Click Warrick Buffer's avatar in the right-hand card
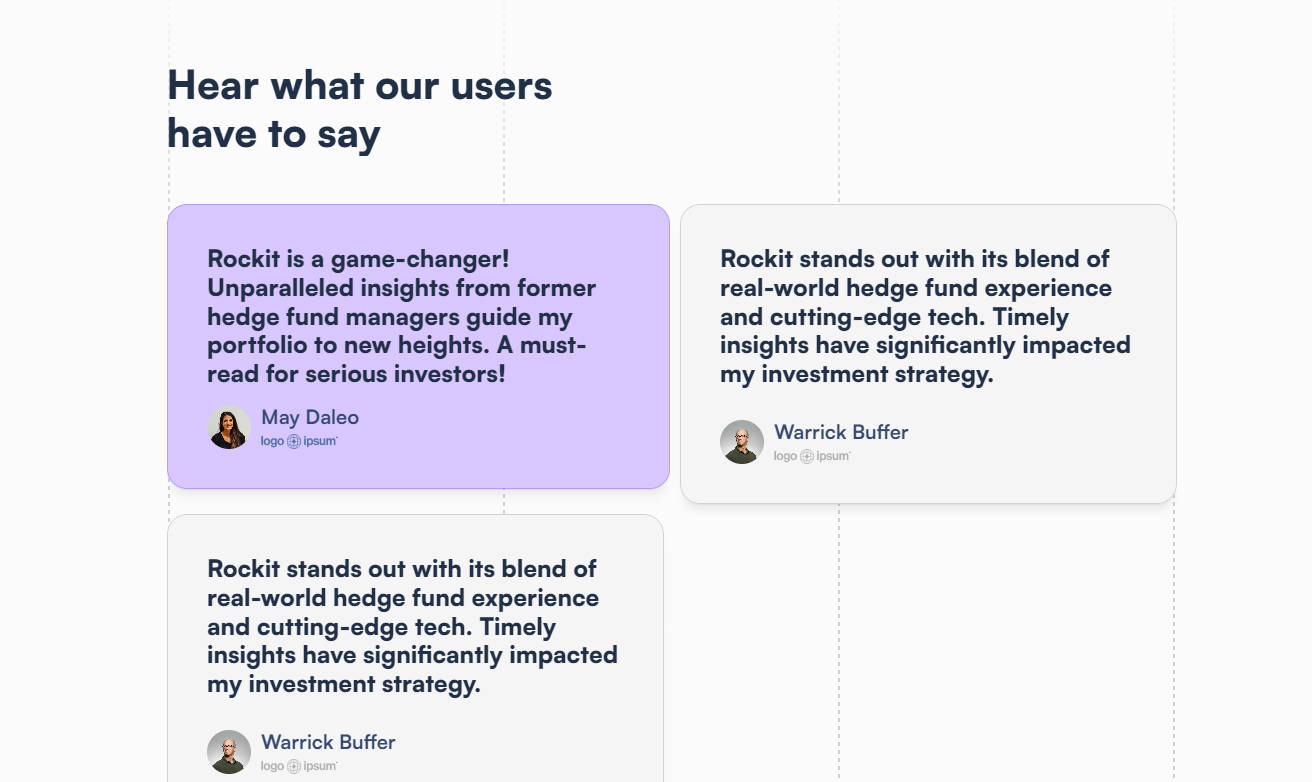 coord(742,442)
